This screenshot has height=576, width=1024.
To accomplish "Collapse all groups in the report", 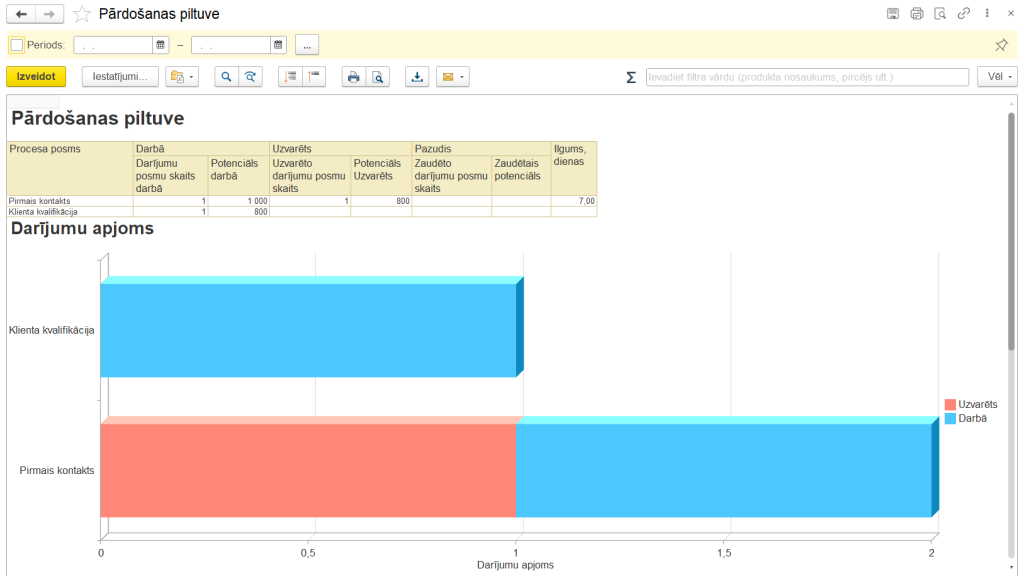I will point(314,77).
